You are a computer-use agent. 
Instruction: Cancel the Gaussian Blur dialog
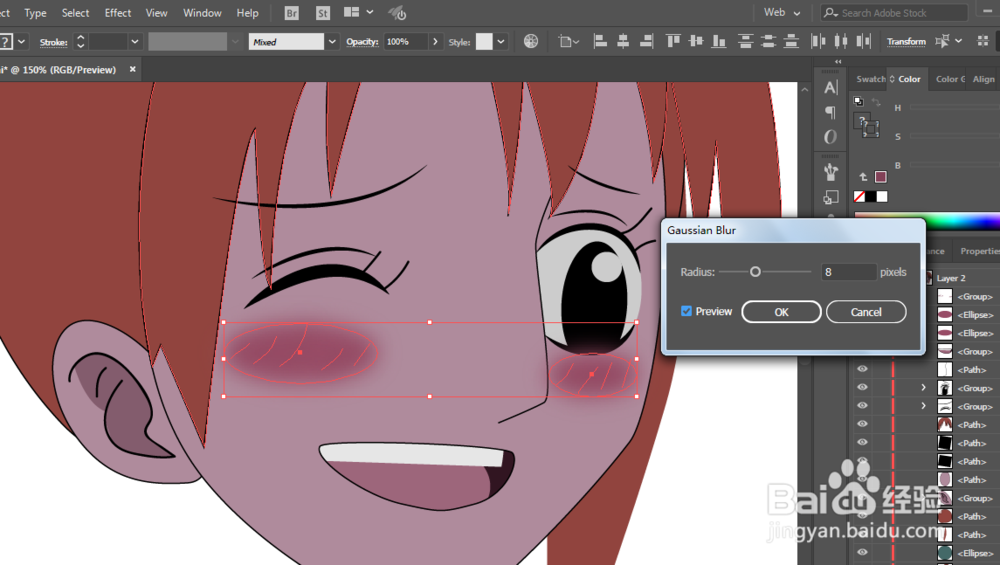click(x=866, y=312)
